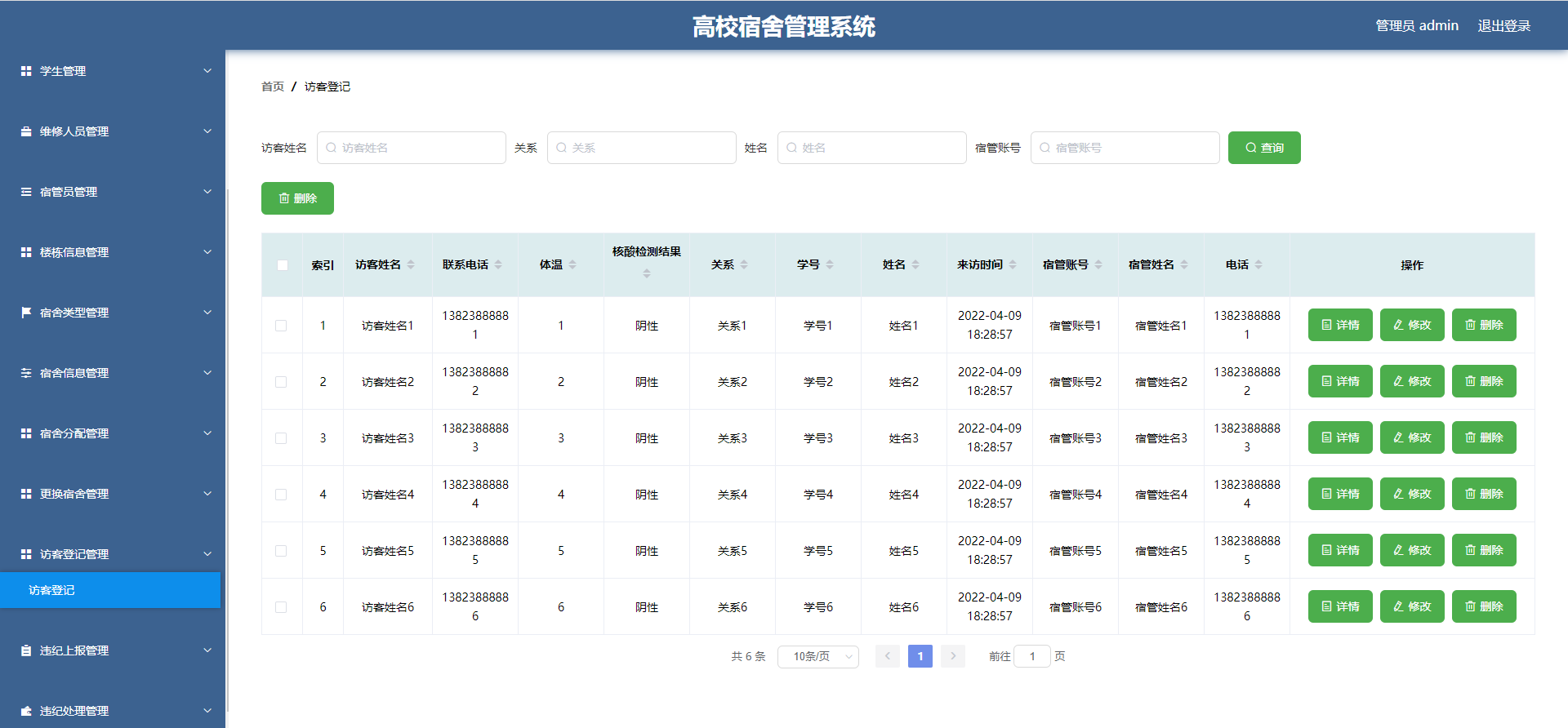Check the row checkbox for 访客姓名1
The image size is (1568, 728).
point(281,326)
